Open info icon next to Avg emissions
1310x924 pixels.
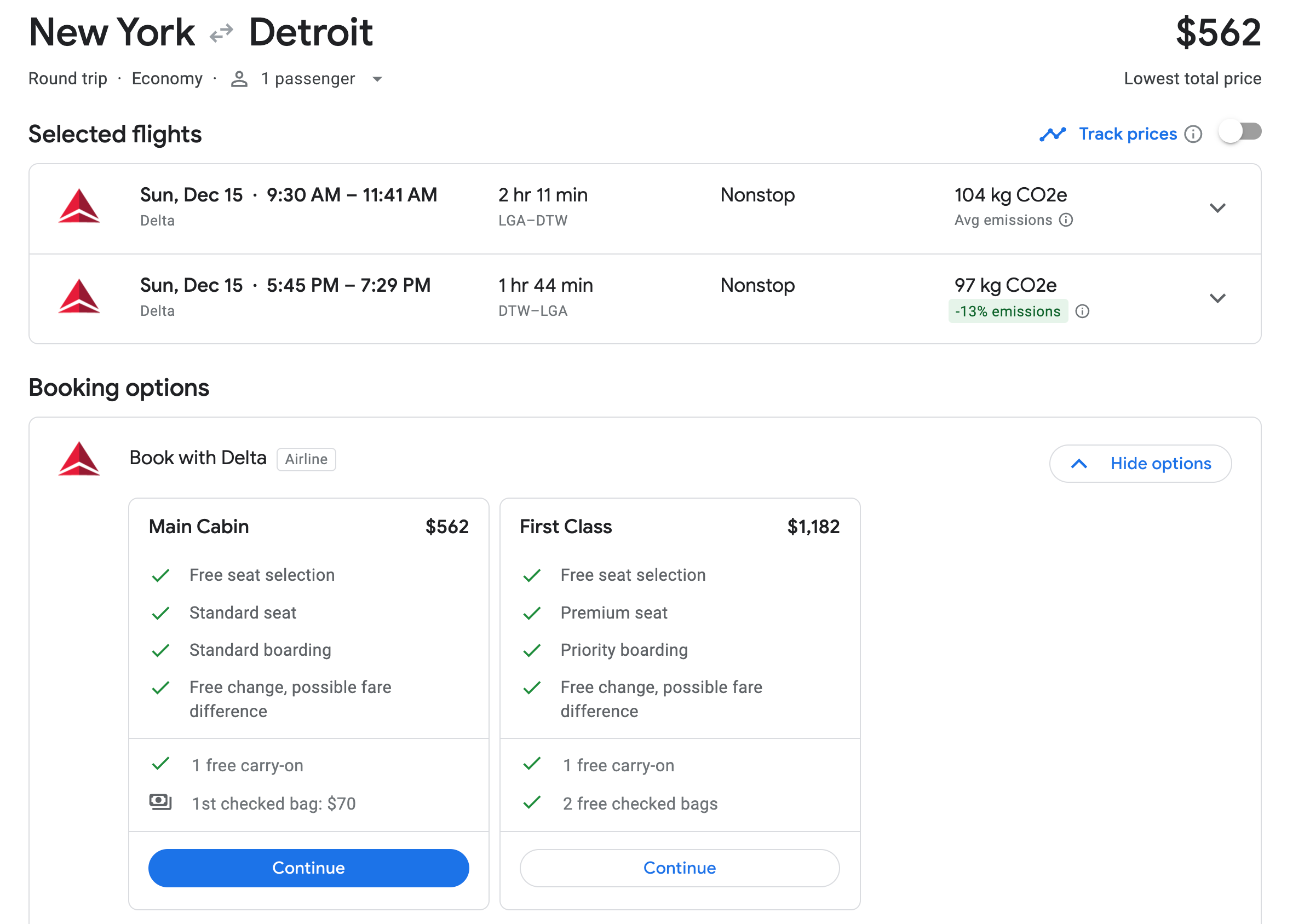(1066, 220)
